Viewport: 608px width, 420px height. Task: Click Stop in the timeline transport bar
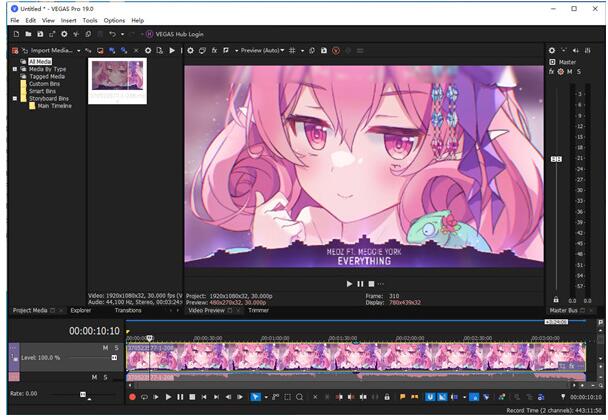(192, 397)
